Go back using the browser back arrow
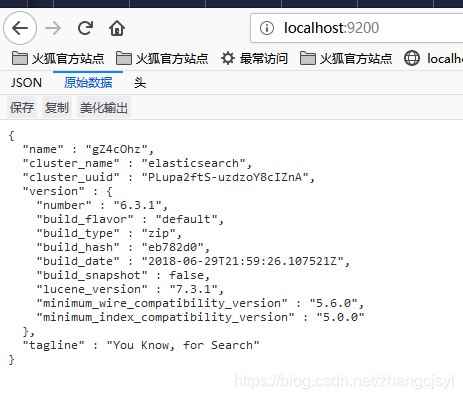463x399 pixels. (20, 28)
